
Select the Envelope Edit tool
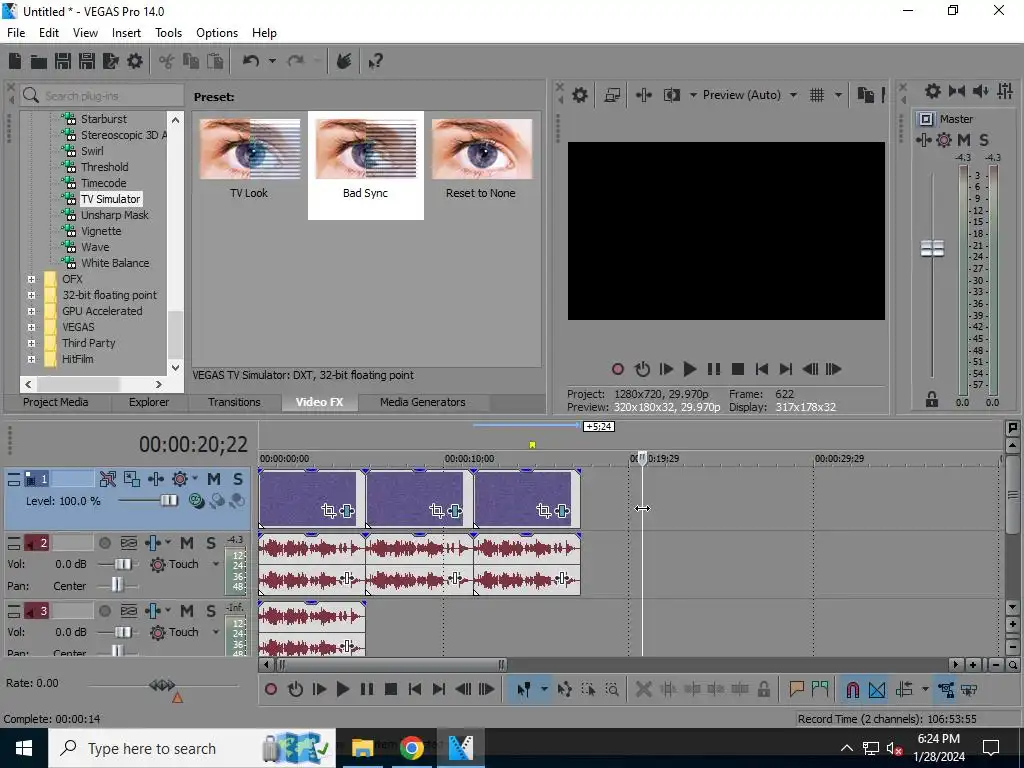(x=565, y=689)
